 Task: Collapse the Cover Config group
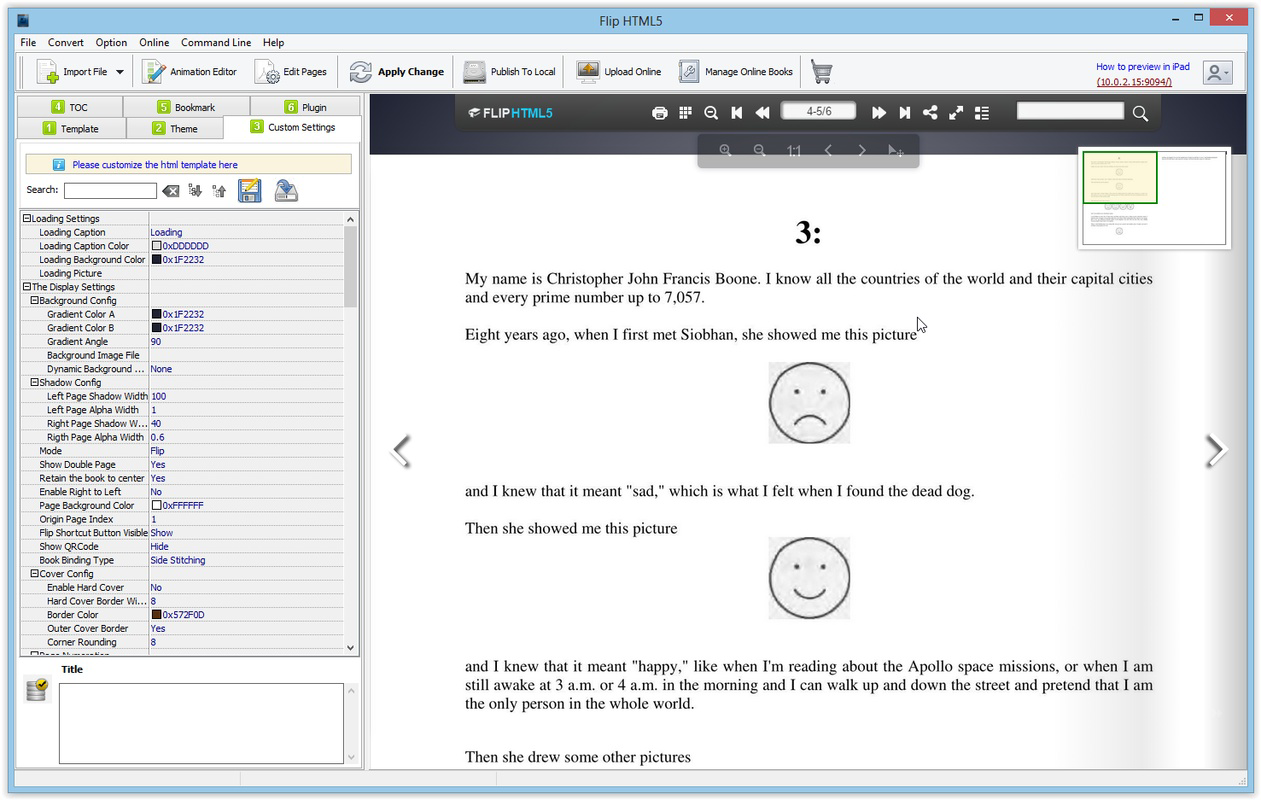click(x=35, y=574)
